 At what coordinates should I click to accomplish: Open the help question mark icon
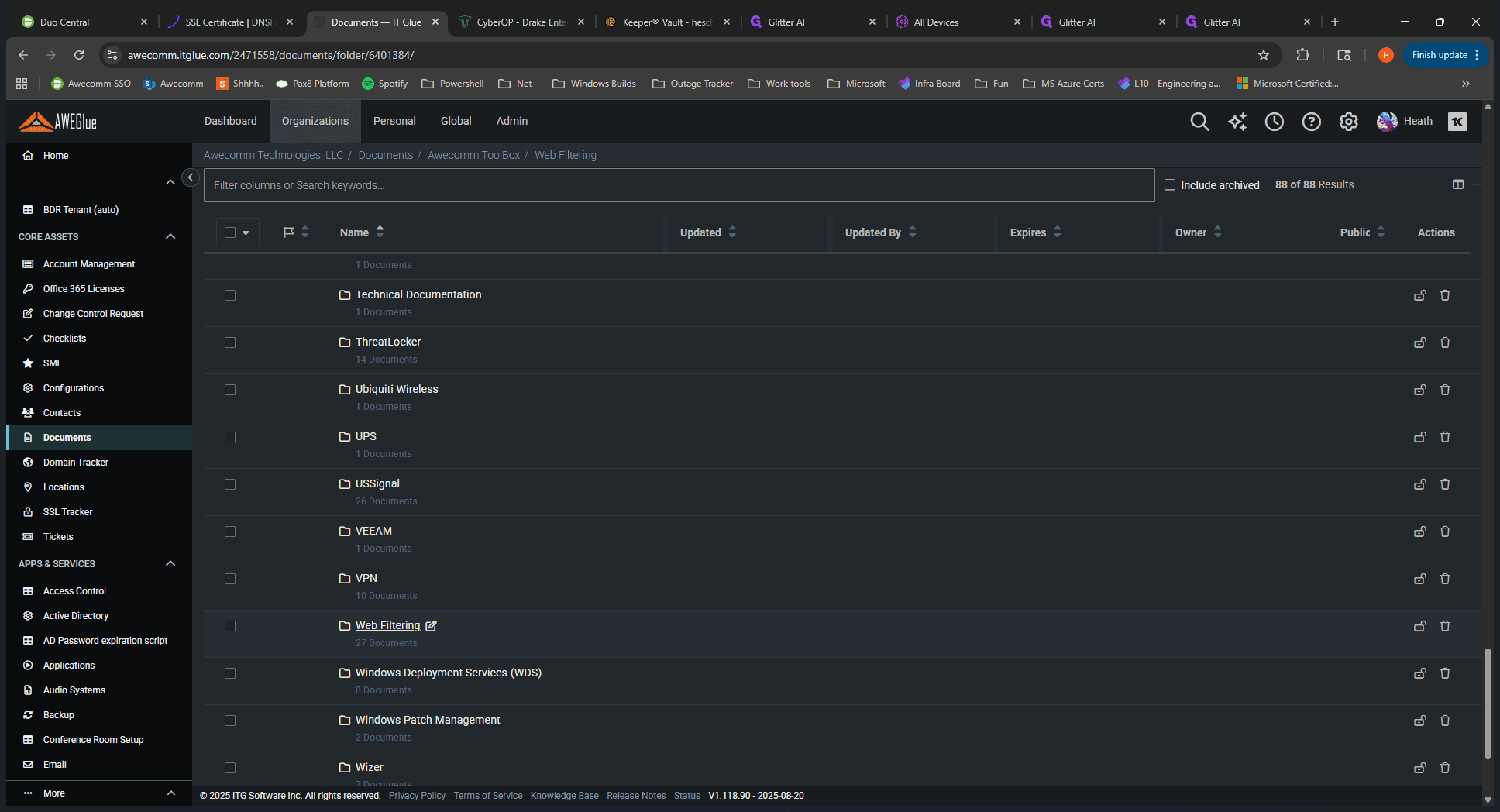click(x=1312, y=122)
